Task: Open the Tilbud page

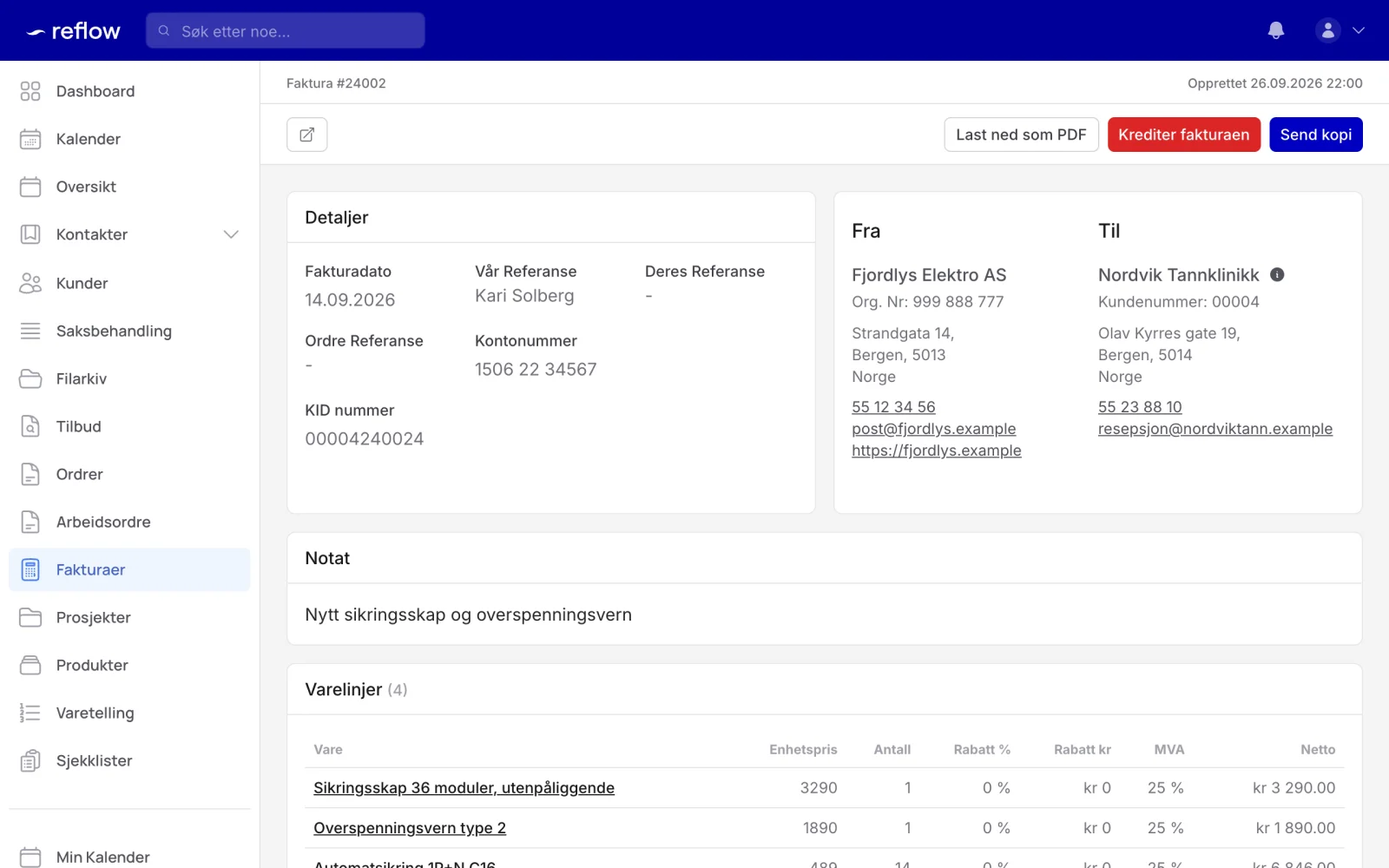Action: (x=129, y=426)
